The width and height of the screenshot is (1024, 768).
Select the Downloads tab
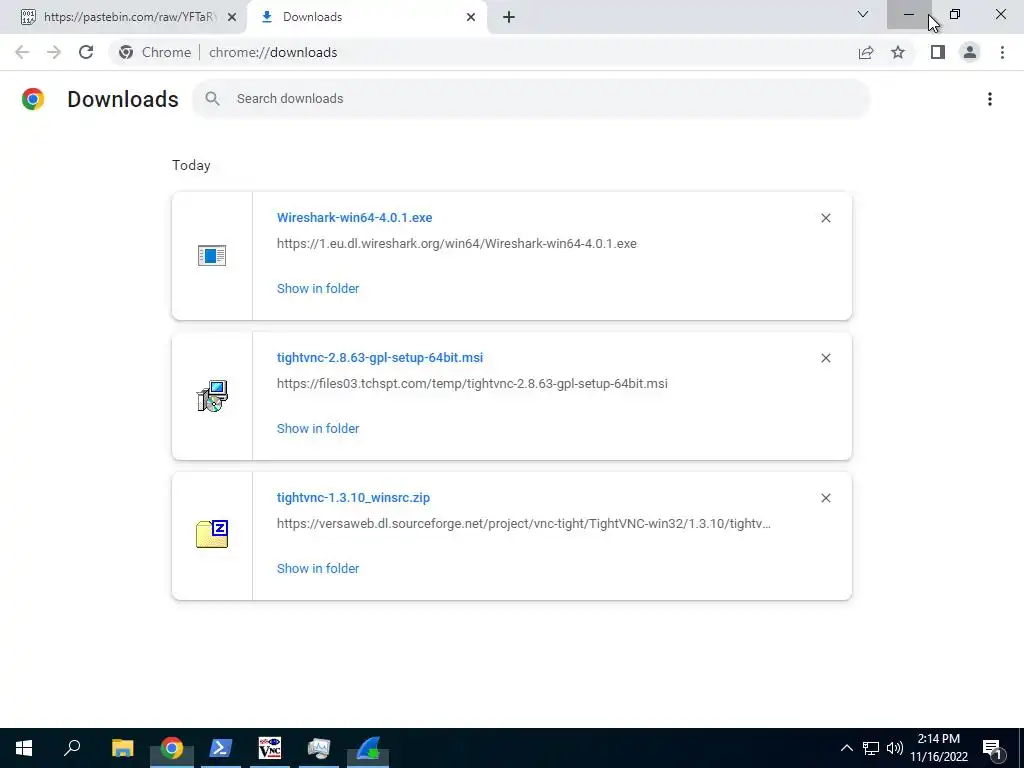coord(366,17)
